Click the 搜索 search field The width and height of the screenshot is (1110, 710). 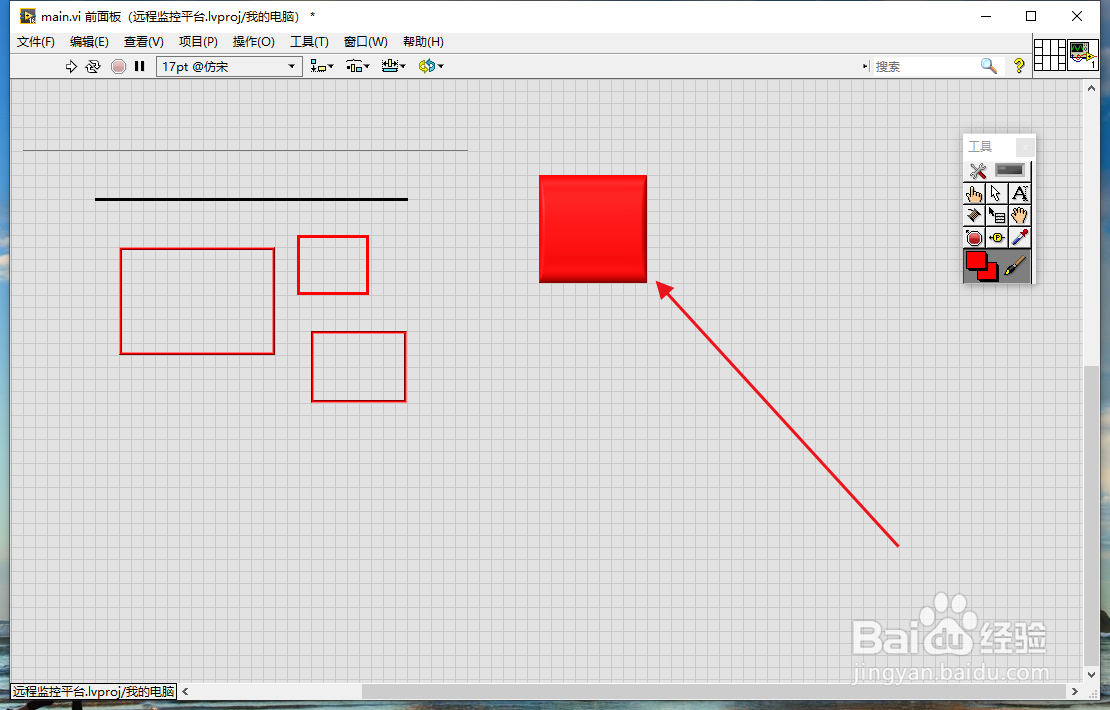(x=924, y=67)
